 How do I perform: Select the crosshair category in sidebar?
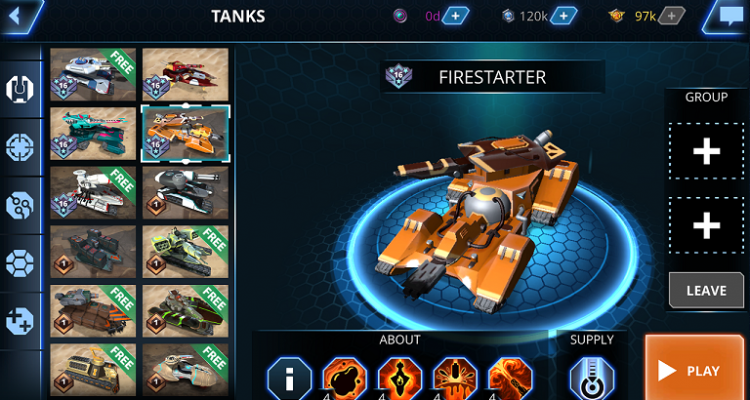click(x=20, y=147)
